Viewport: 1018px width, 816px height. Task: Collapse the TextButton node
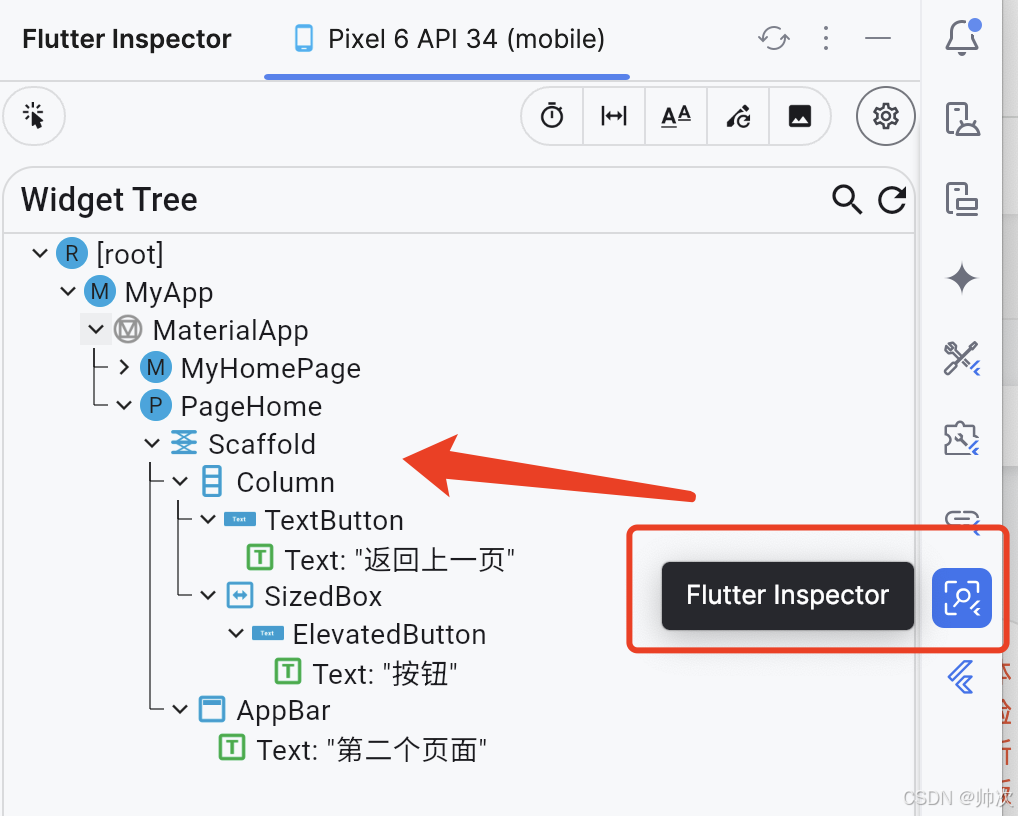208,519
